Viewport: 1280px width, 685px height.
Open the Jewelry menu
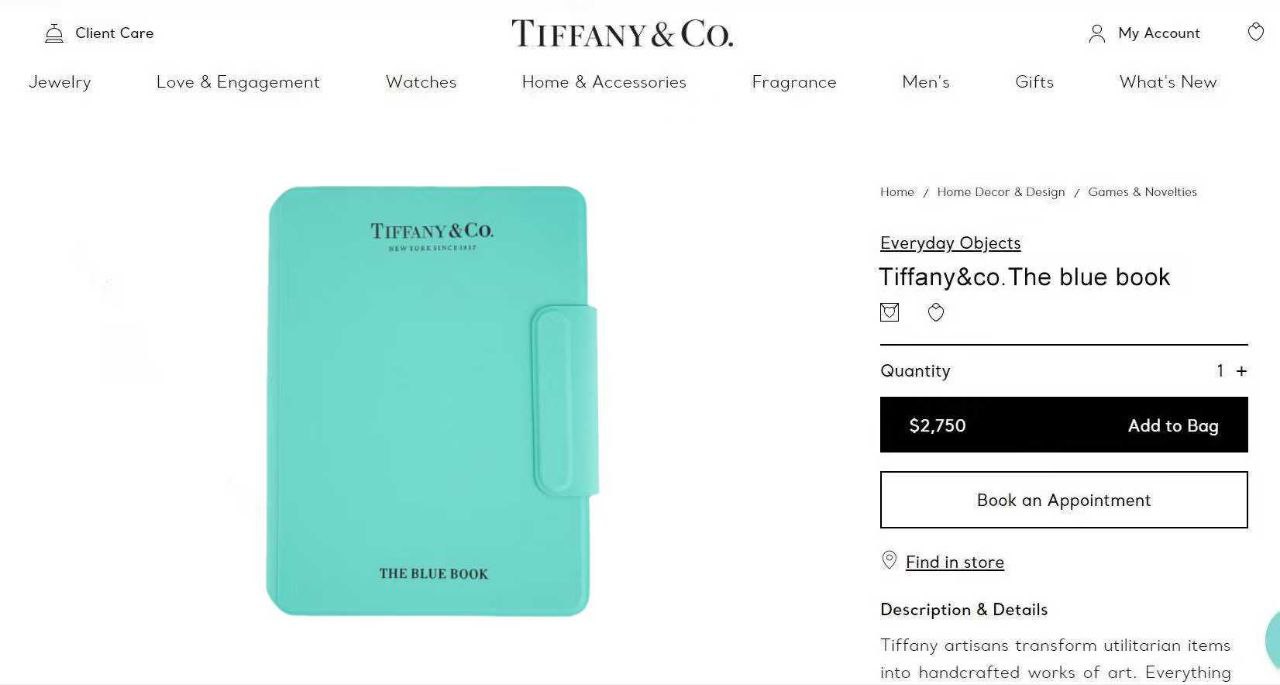[59, 82]
